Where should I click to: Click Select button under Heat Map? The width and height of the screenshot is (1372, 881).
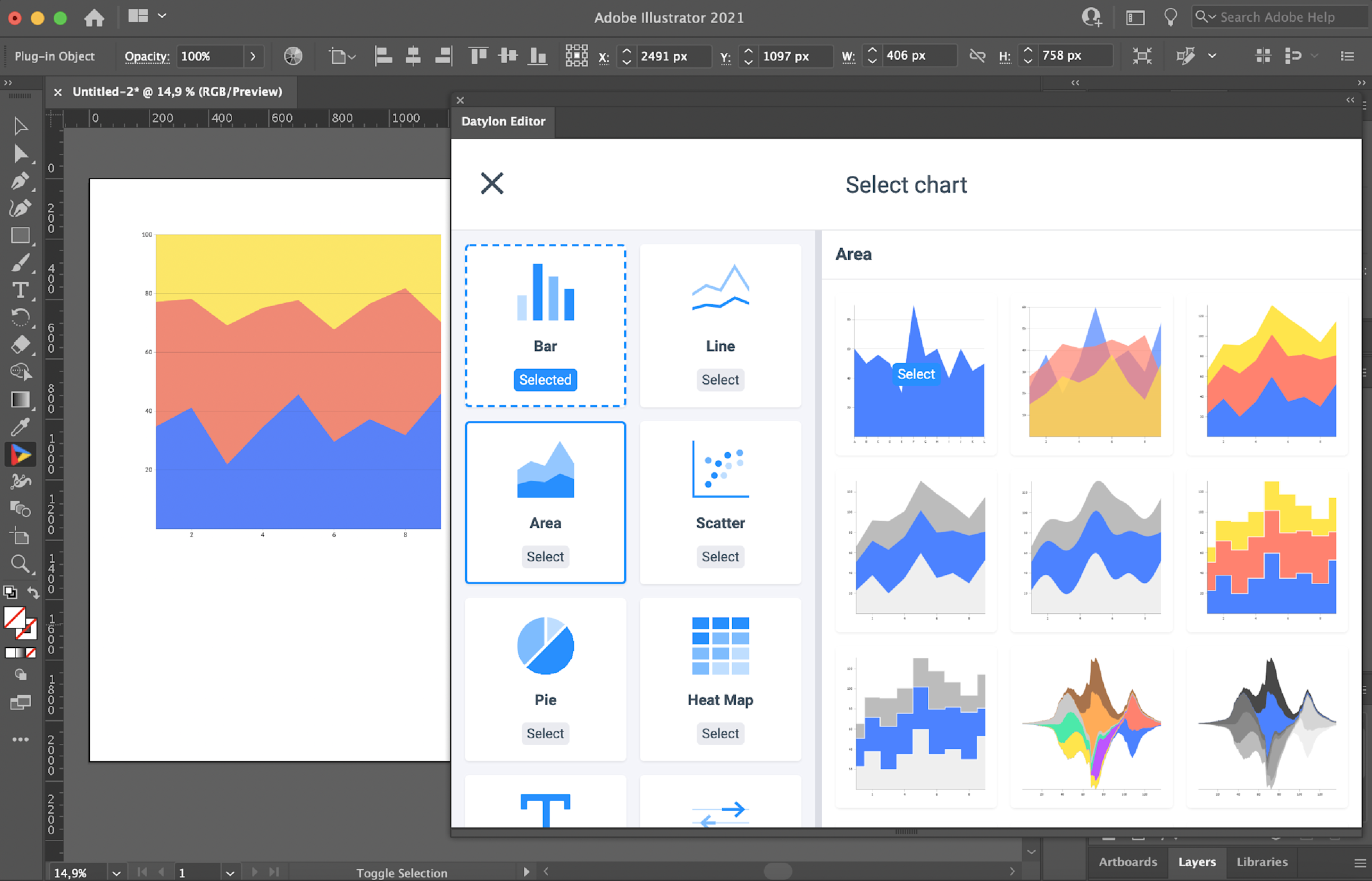point(720,733)
